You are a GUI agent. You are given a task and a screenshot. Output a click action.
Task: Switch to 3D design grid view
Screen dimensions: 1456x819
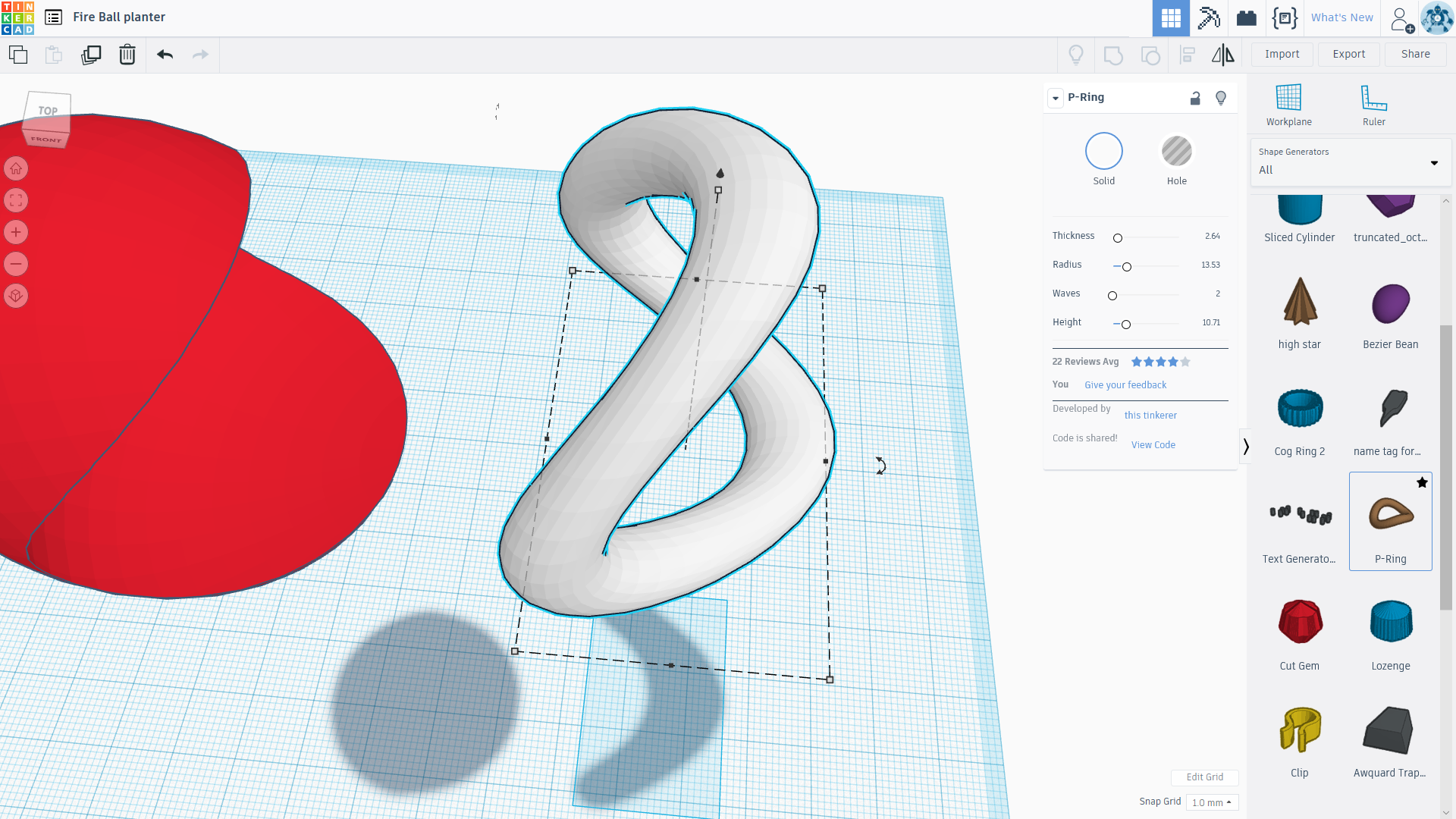1171,18
